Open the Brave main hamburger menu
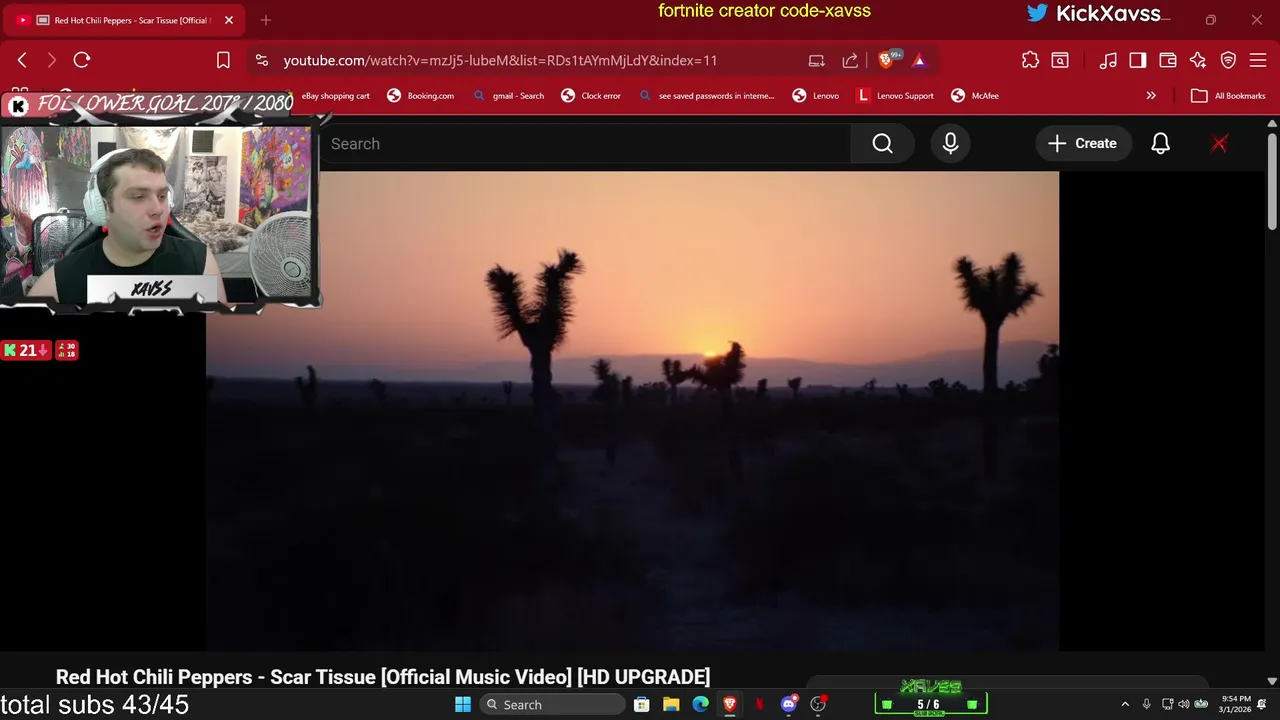Viewport: 1280px width, 720px height. tap(1258, 60)
